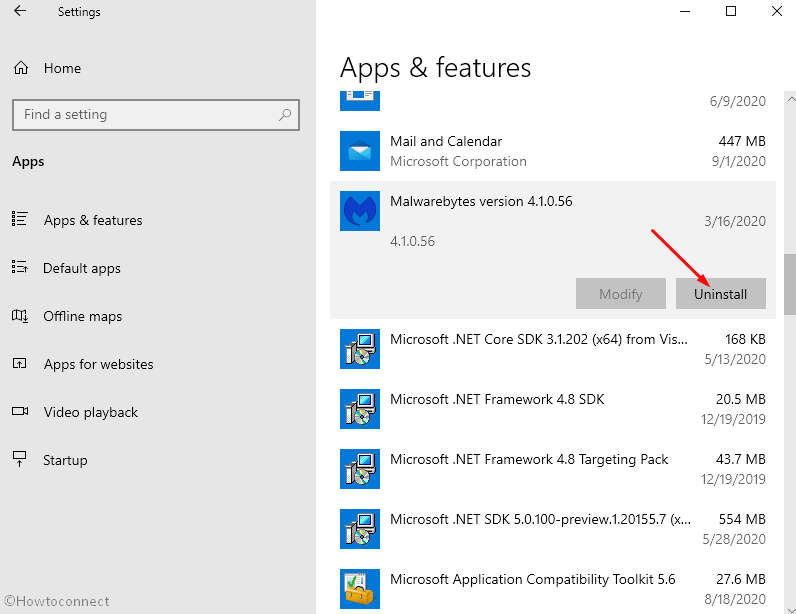796x614 pixels.
Task: Click the Microsoft Corporation publisher text
Action: point(458,161)
